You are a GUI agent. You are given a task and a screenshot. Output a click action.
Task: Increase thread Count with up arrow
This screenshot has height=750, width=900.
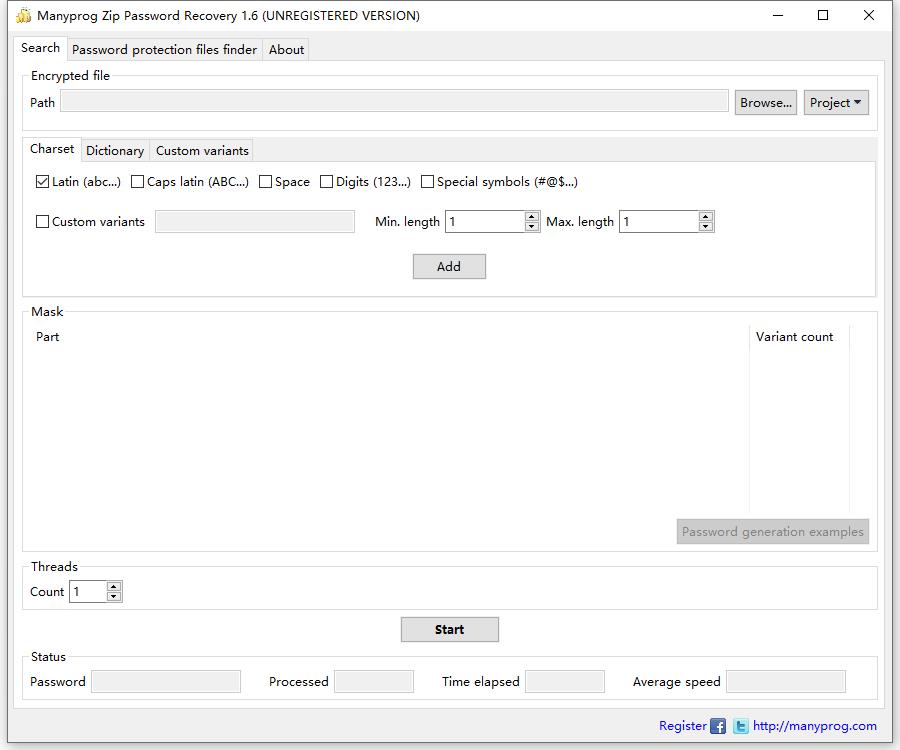pos(114,587)
